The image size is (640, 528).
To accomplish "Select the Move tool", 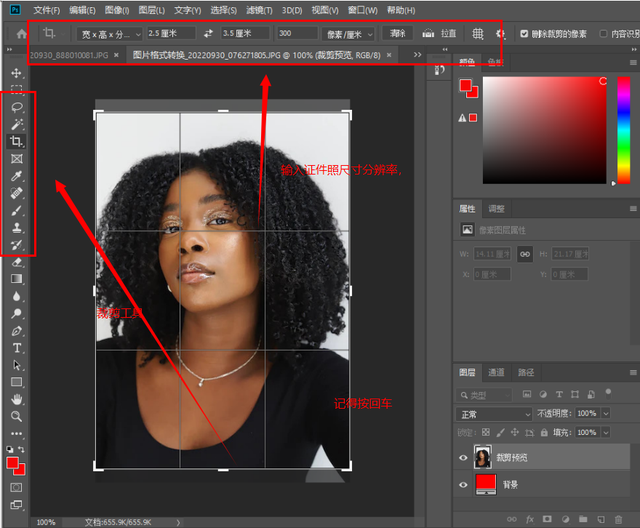I will point(17,73).
